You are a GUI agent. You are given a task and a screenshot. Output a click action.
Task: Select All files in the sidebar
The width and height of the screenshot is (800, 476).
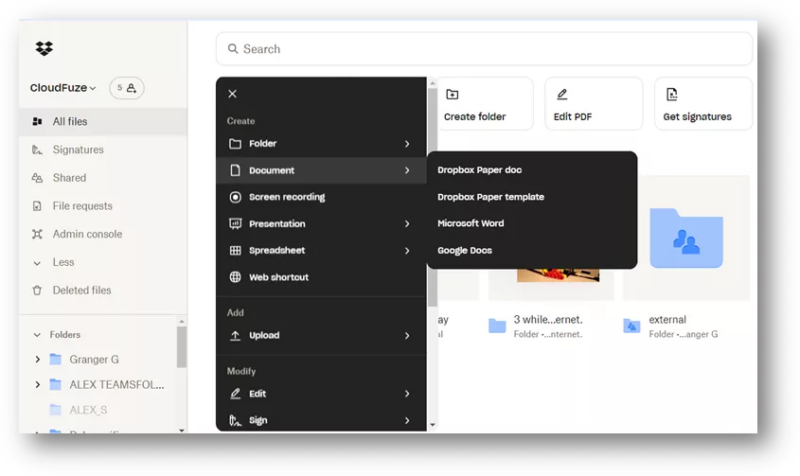coord(103,121)
